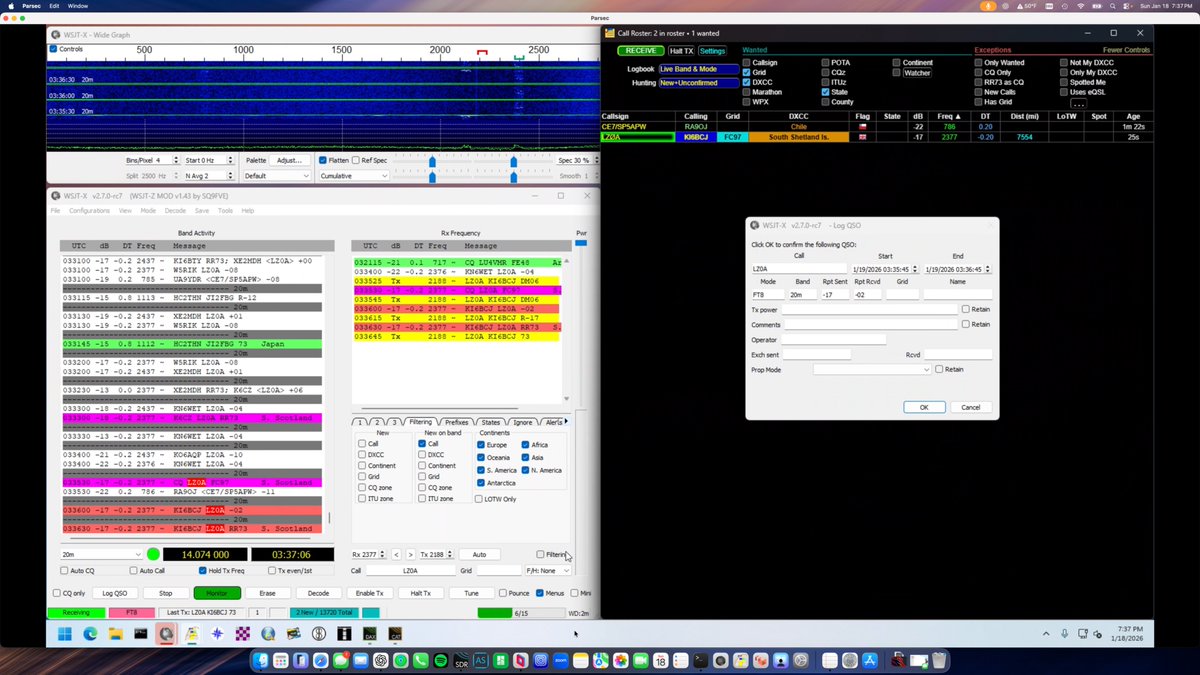The width and height of the screenshot is (1200, 675).
Task: Expand the Prop Mode dropdown in Log QSO
Action: 872,369
